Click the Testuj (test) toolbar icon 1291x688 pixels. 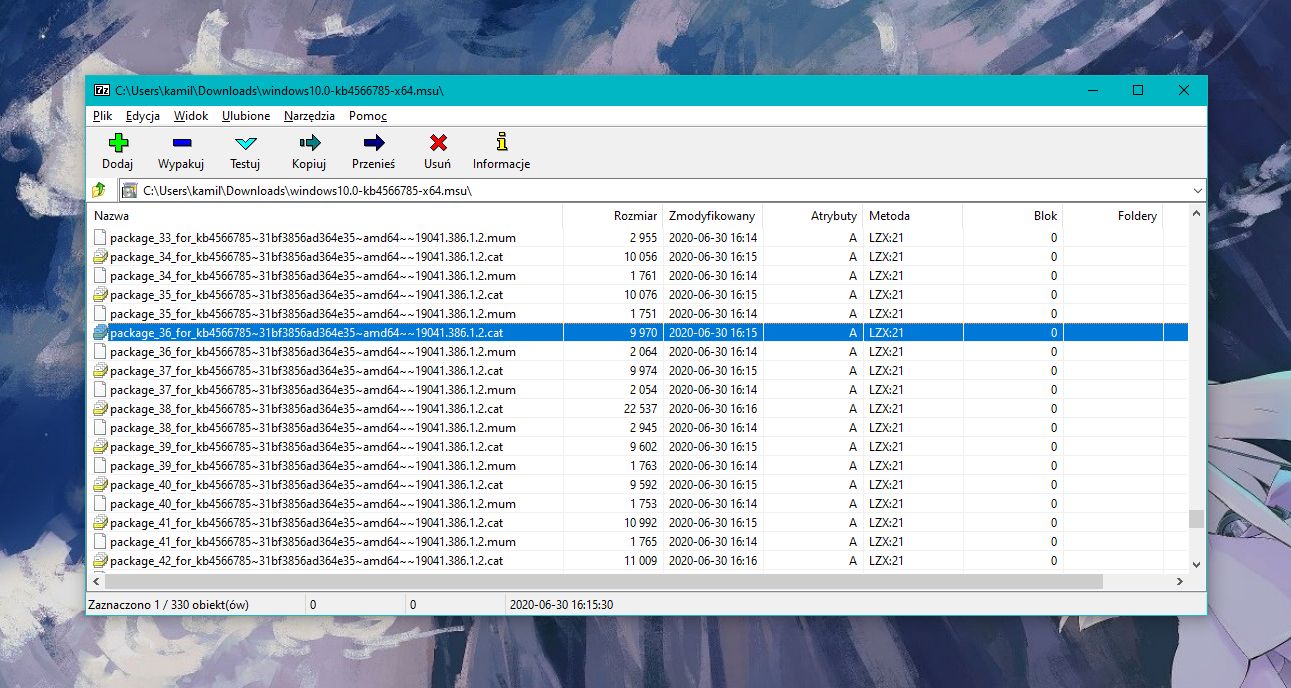point(245,143)
